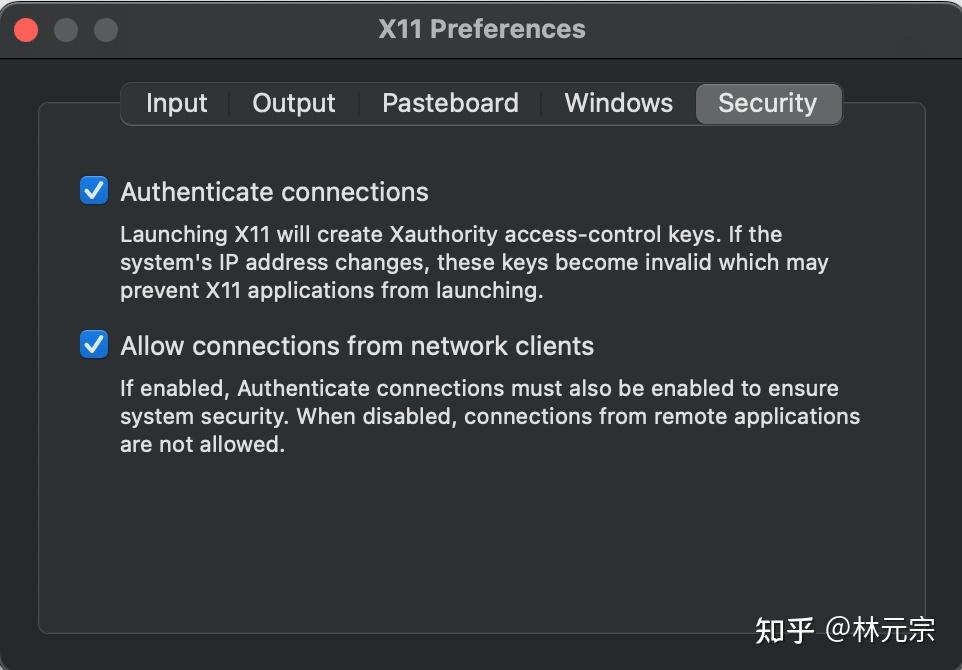
Task: Disable connections from network clients
Action: pyautogui.click(x=93, y=344)
